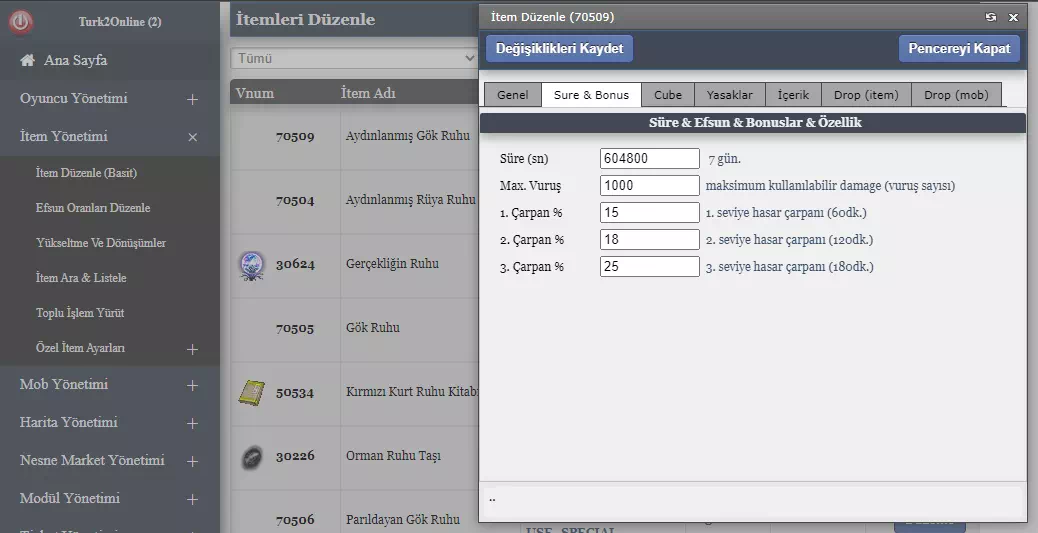Open the Yasaklar tab

pos(730,95)
